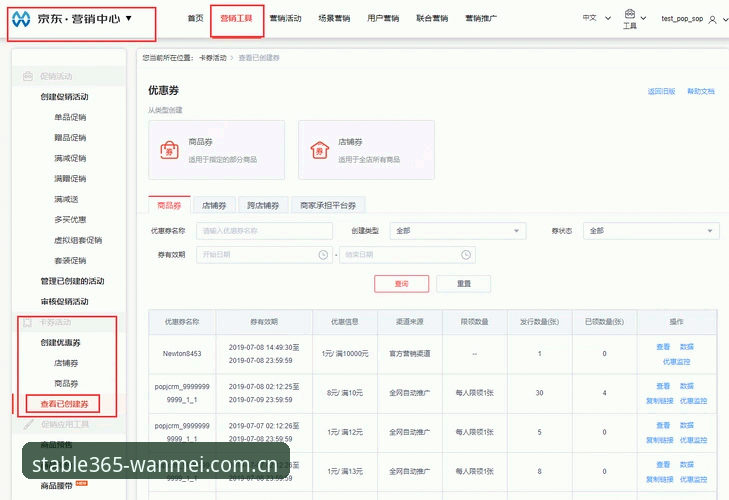Select 赠品促销 in the sidebar
The image size is (729, 500).
pyautogui.click(x=70, y=138)
